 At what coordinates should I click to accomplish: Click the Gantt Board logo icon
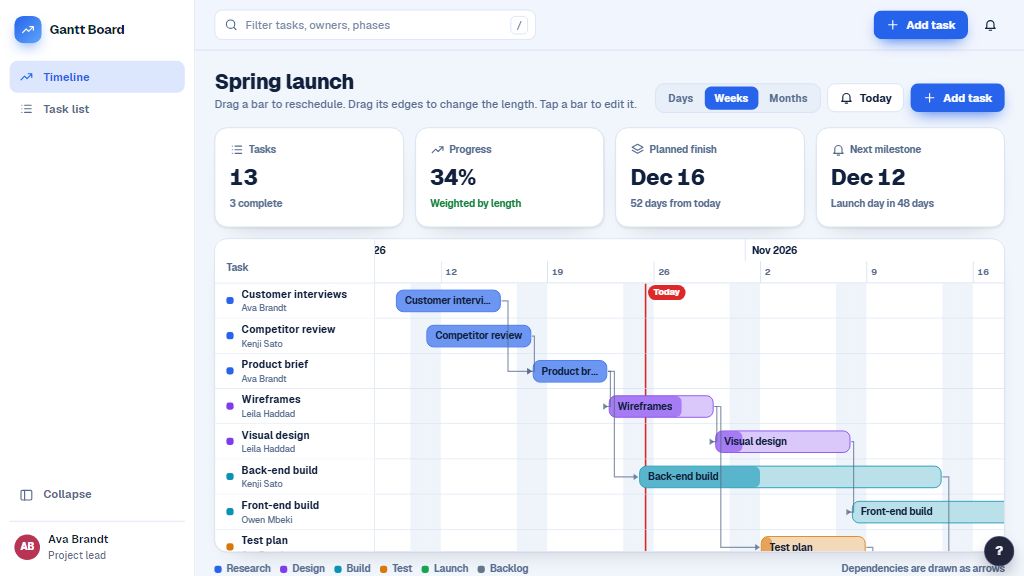[x=28, y=29]
